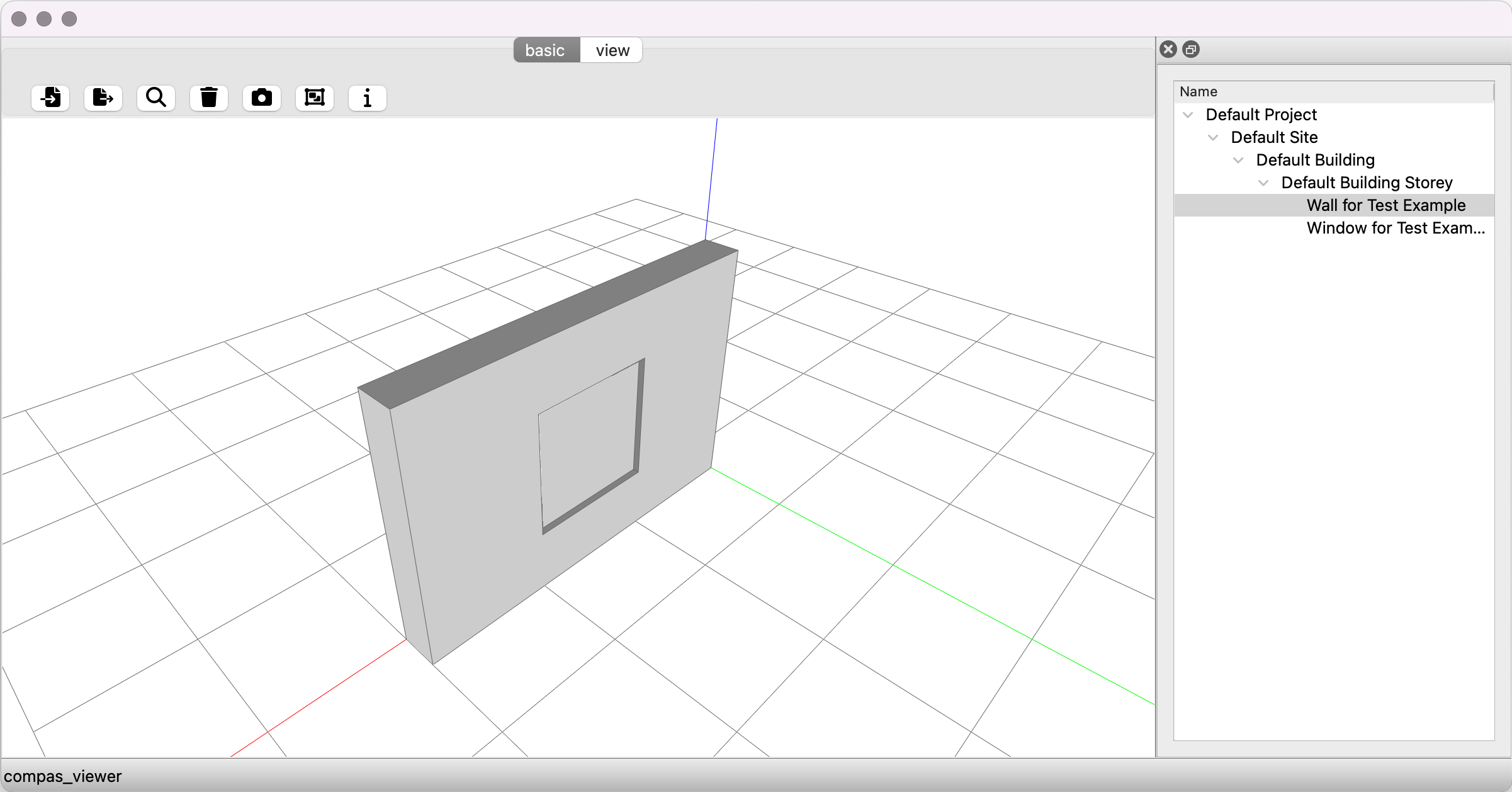This screenshot has height=792, width=1512.
Task: Click the magnifying glass zoom icon
Action: tap(156, 98)
